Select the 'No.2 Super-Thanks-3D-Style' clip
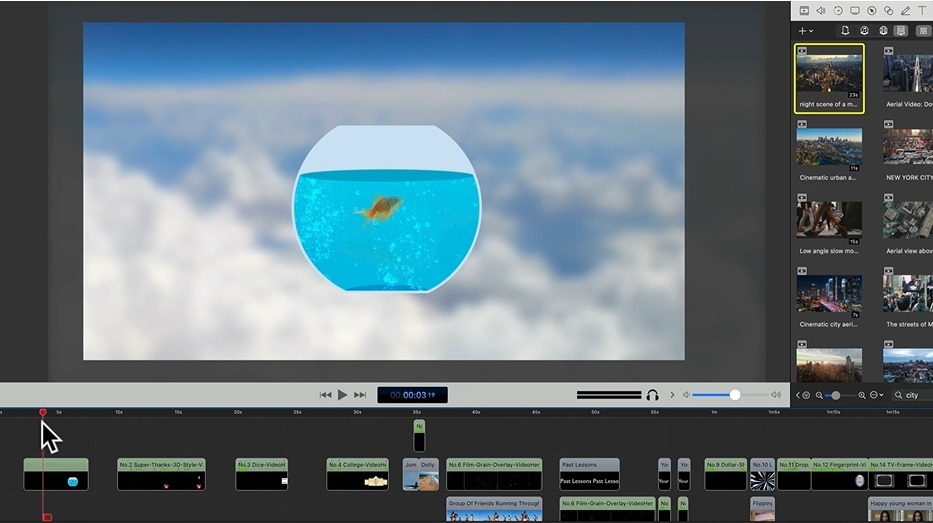 click(161, 474)
